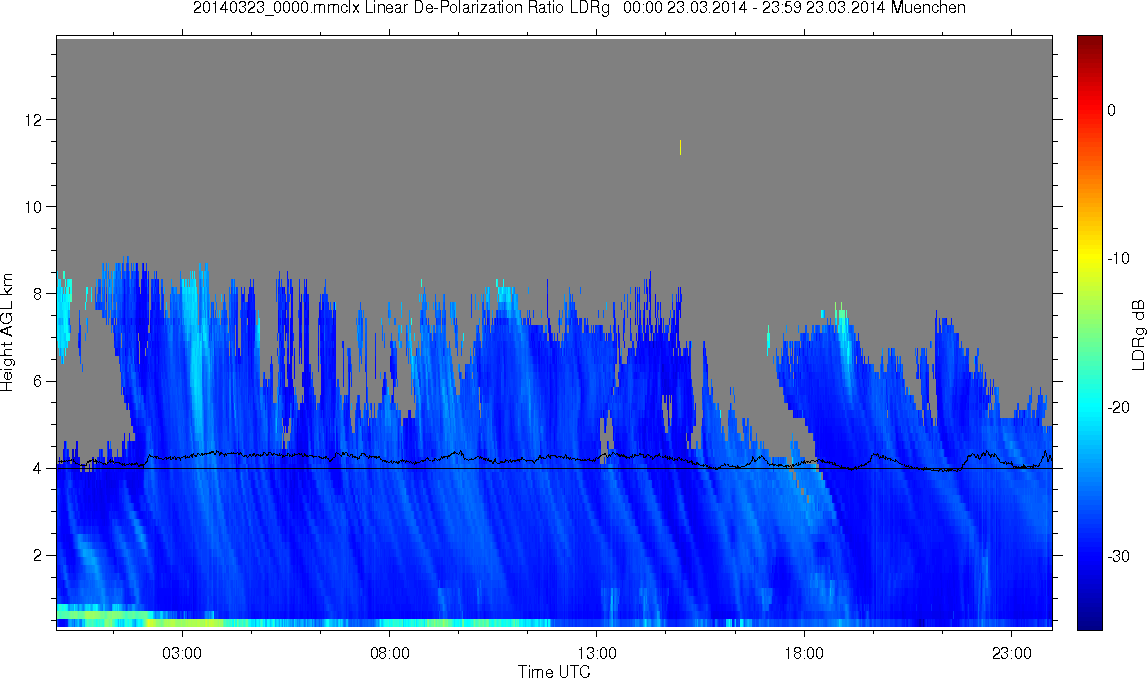The image size is (1147, 678).
Task: Click the colorbar value label -20
Action: (1118, 407)
